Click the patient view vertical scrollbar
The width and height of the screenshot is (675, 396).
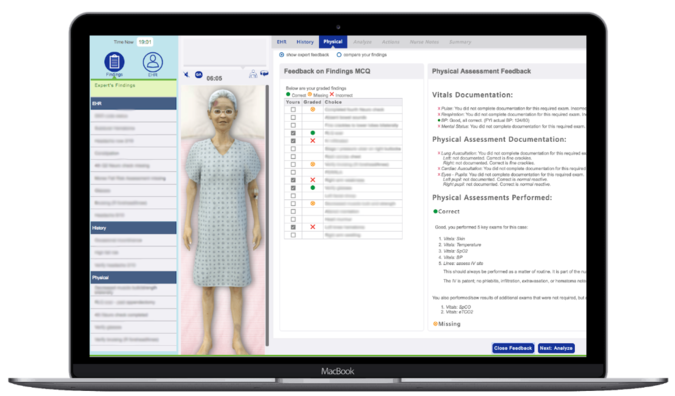click(x=267, y=215)
